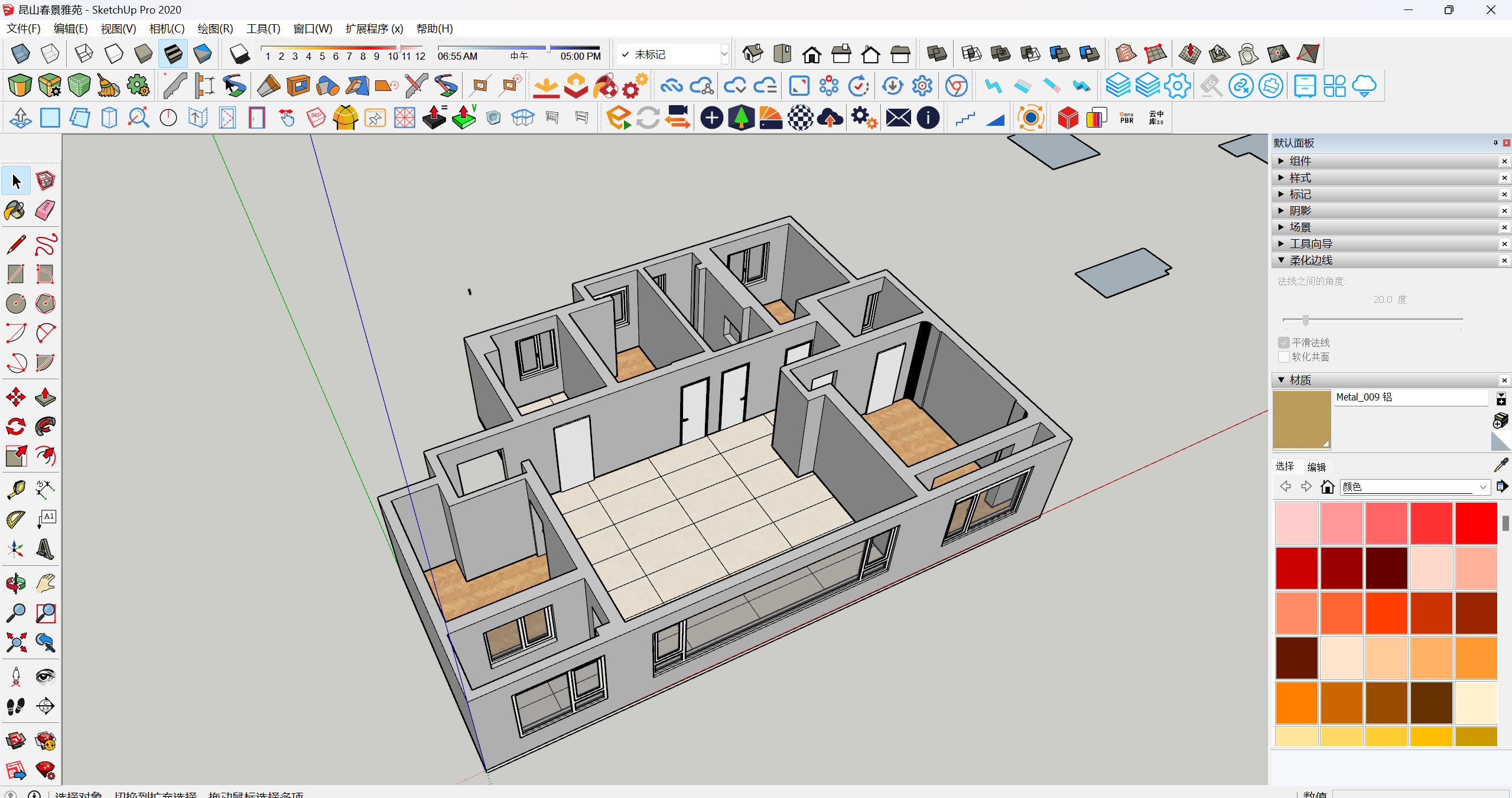Image resolution: width=1512 pixels, height=798 pixels.
Task: Open the 颜色 material library dropdown
Action: tap(1482, 487)
